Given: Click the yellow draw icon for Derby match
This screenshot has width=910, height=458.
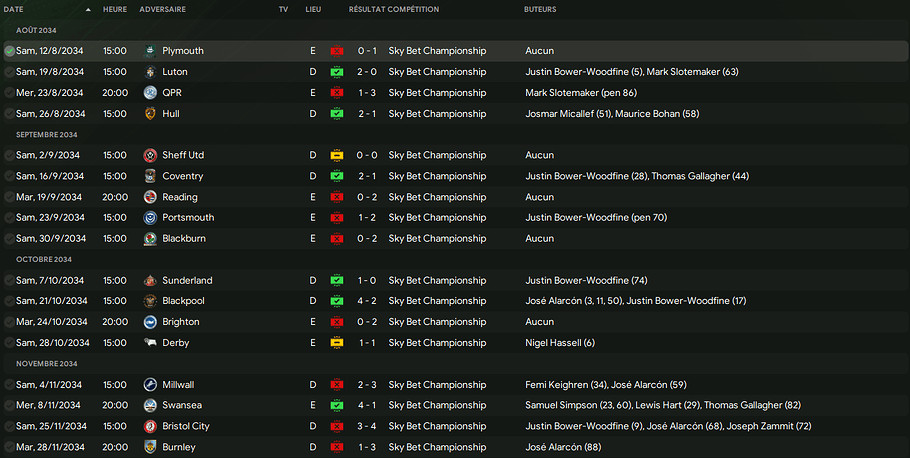Looking at the screenshot, I should point(337,343).
